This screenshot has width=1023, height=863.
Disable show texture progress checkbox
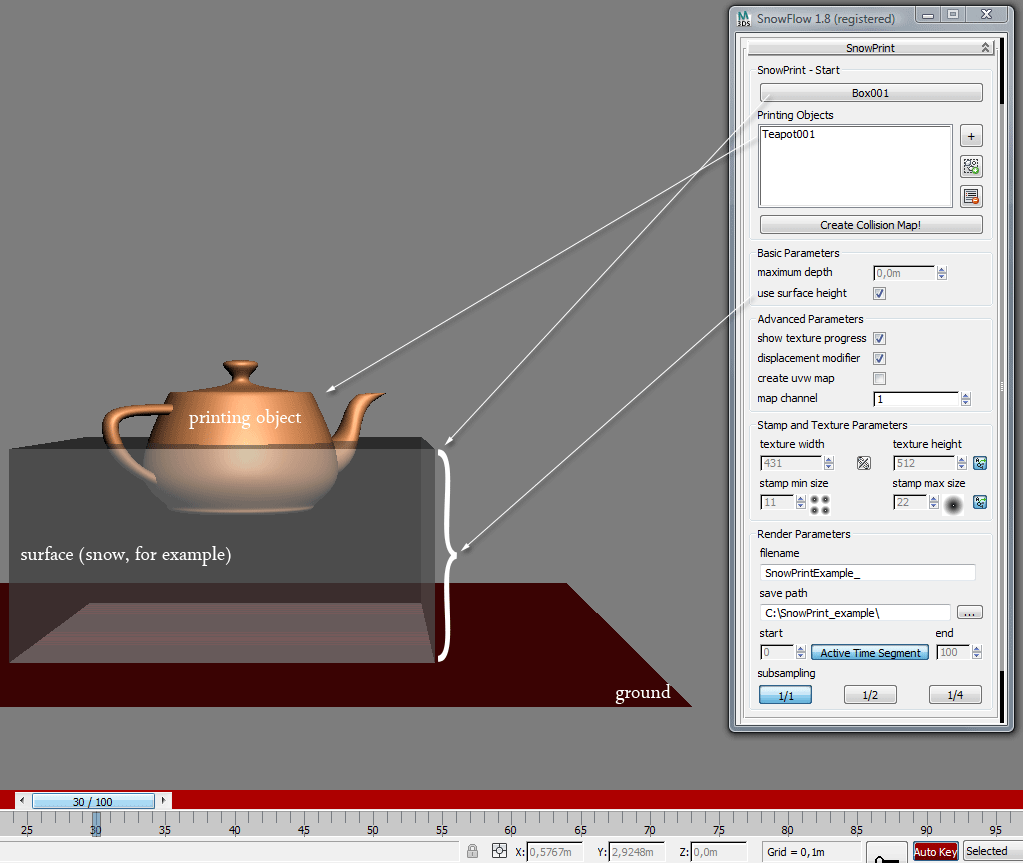pyautogui.click(x=879, y=339)
